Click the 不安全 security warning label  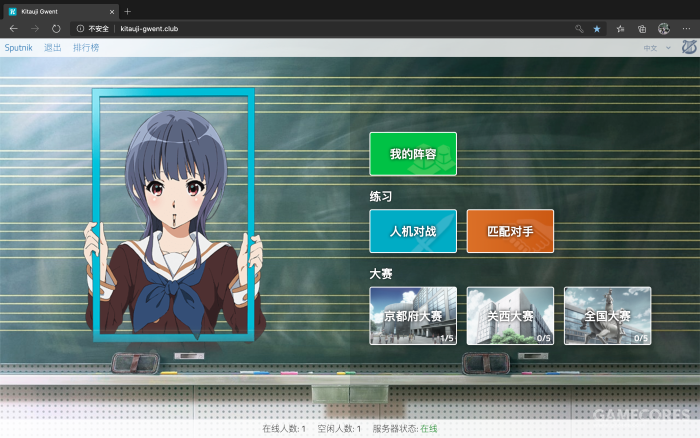point(98,29)
